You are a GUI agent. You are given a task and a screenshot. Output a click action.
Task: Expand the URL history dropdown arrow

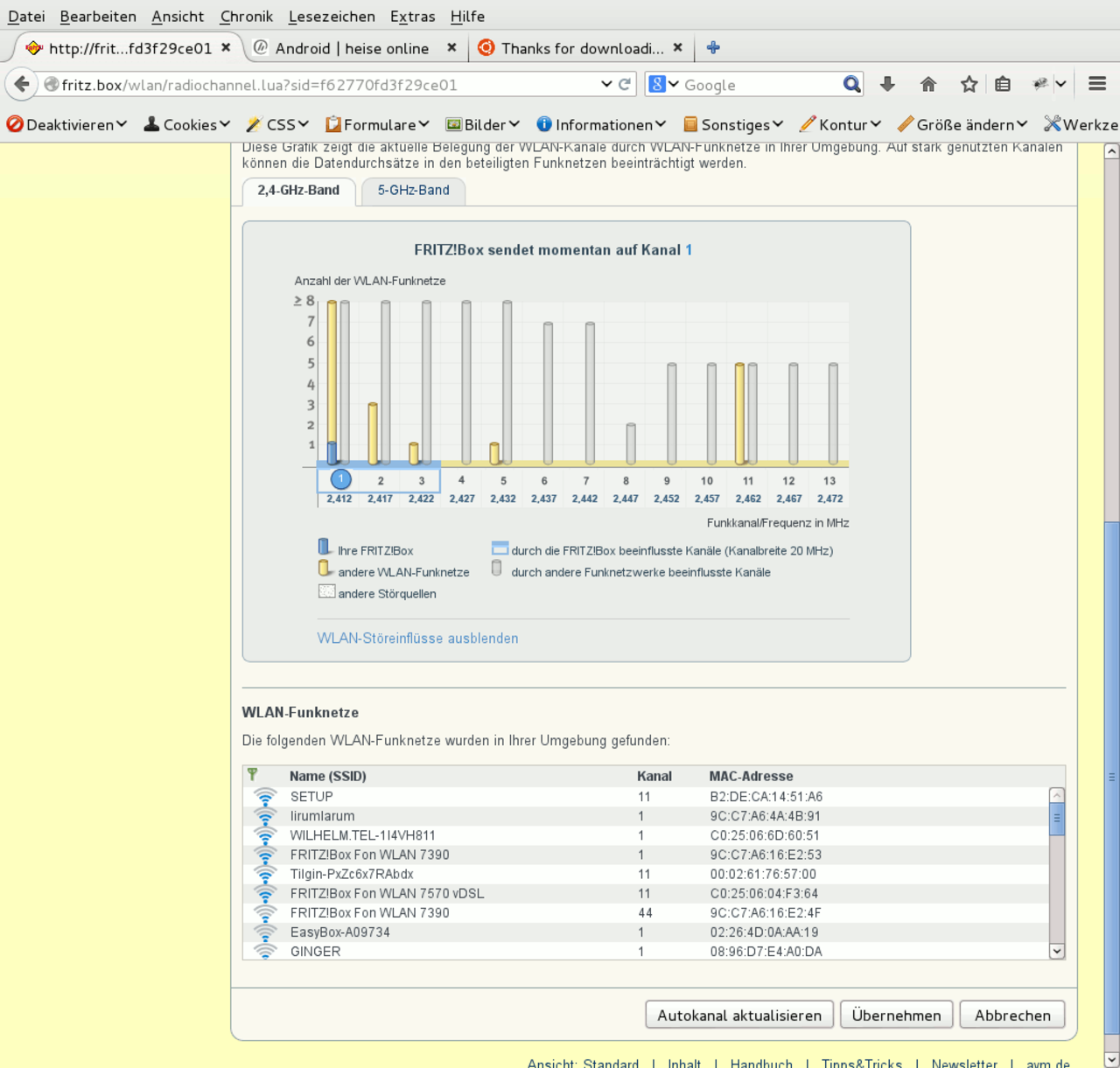coord(606,84)
